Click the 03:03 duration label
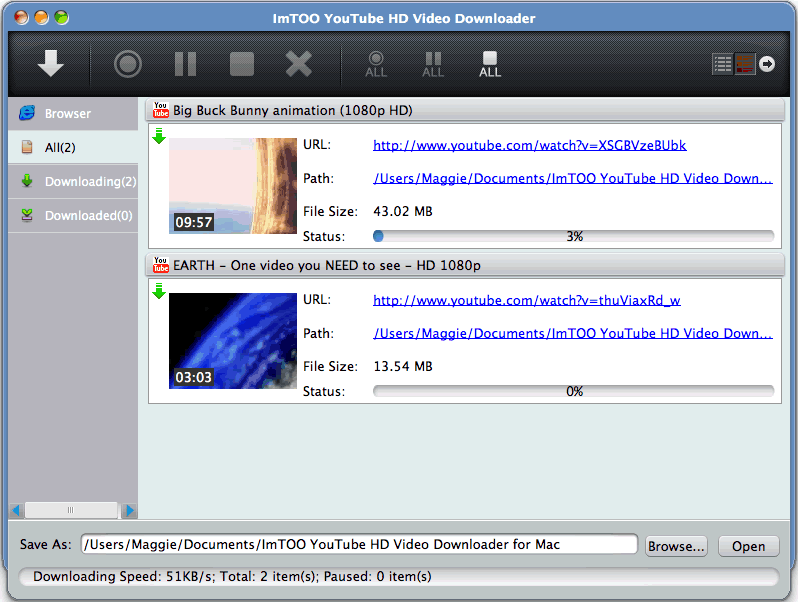Viewport: 798px width, 602px height. click(193, 377)
